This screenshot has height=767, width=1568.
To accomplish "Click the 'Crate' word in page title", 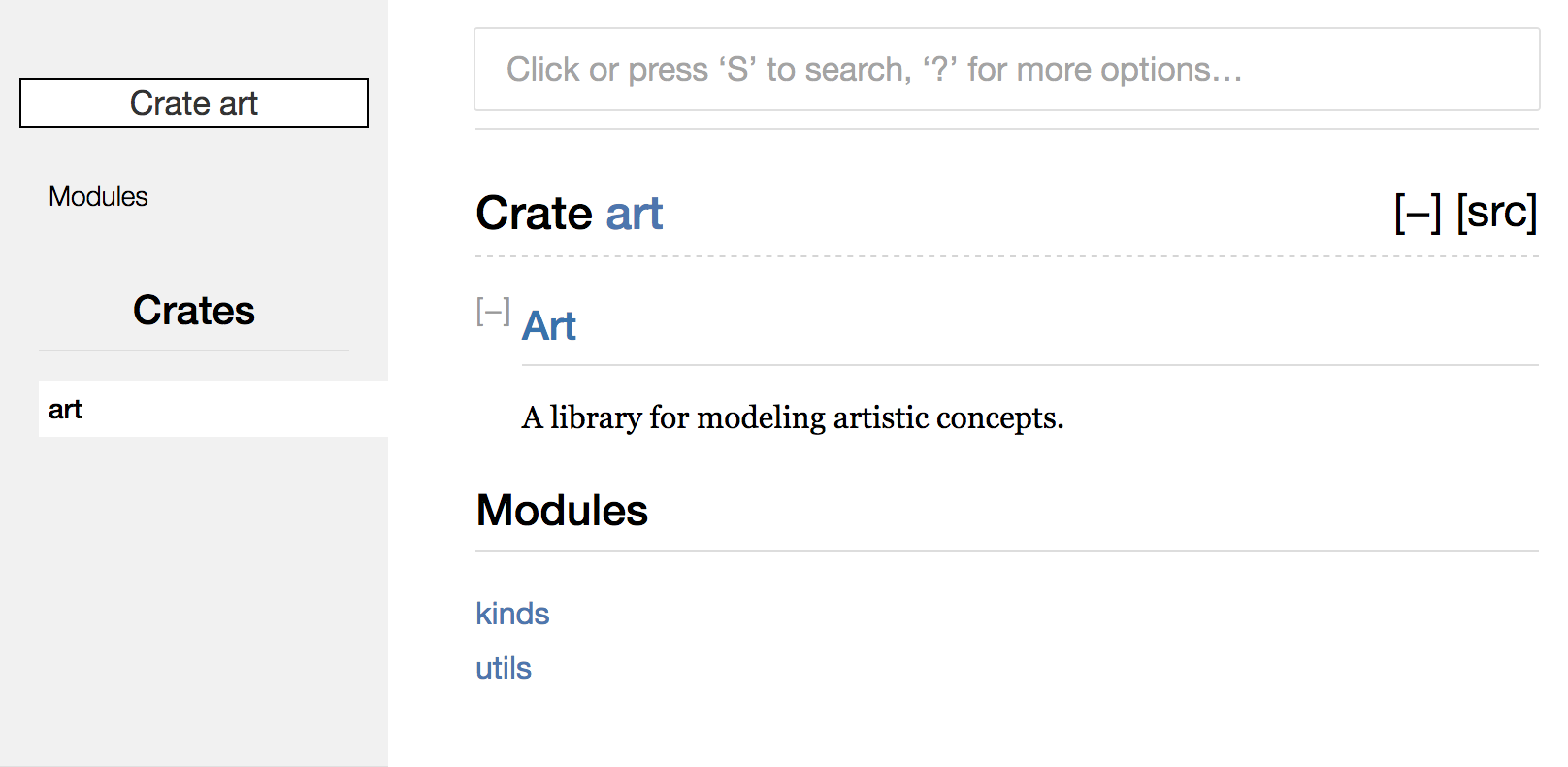I will coord(535,214).
